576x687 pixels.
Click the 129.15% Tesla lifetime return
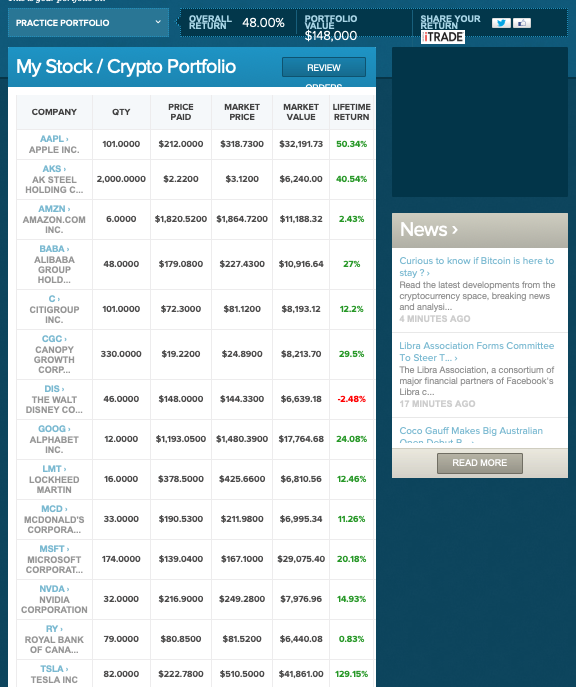(x=351, y=674)
